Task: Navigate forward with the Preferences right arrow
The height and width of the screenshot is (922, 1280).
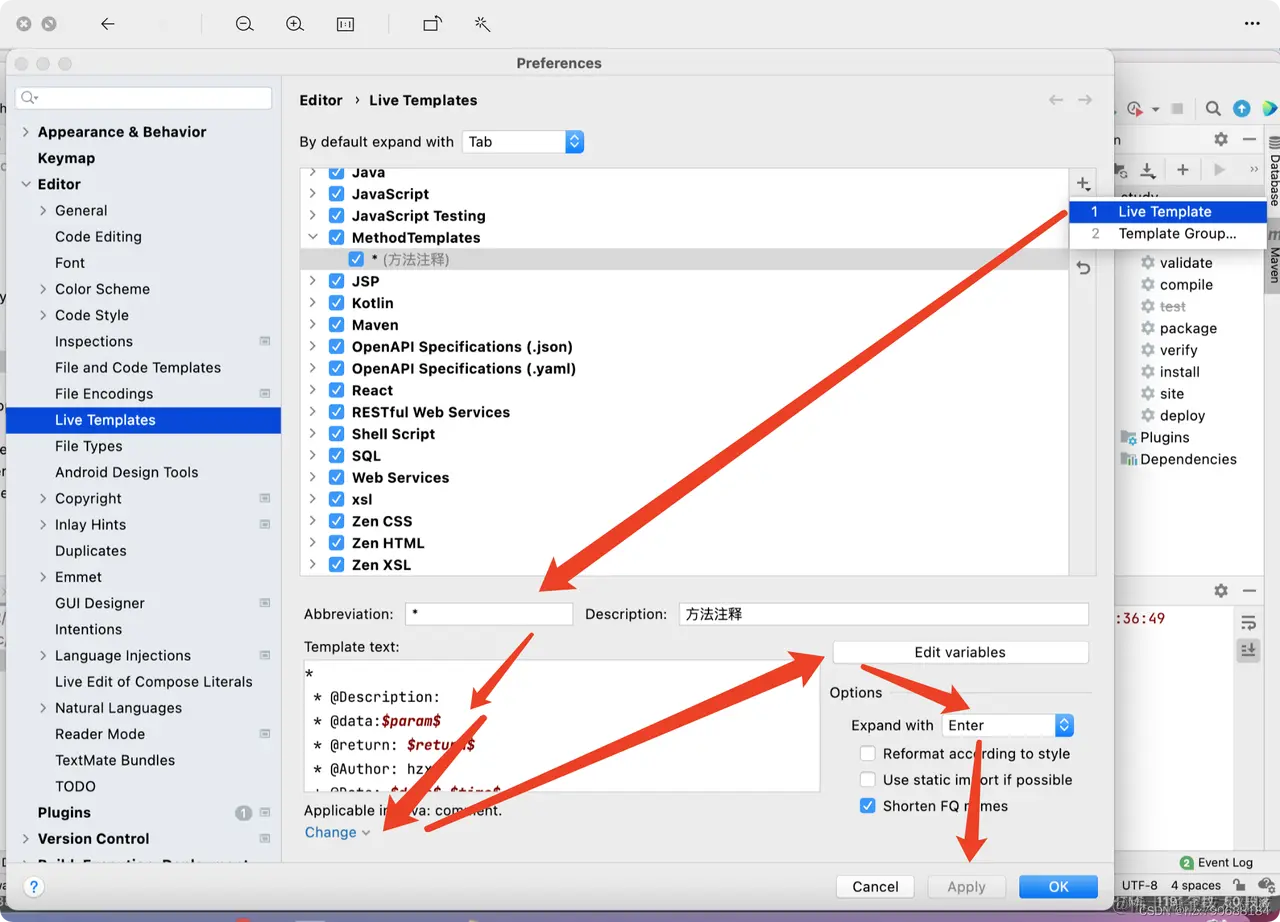Action: pos(1085,100)
